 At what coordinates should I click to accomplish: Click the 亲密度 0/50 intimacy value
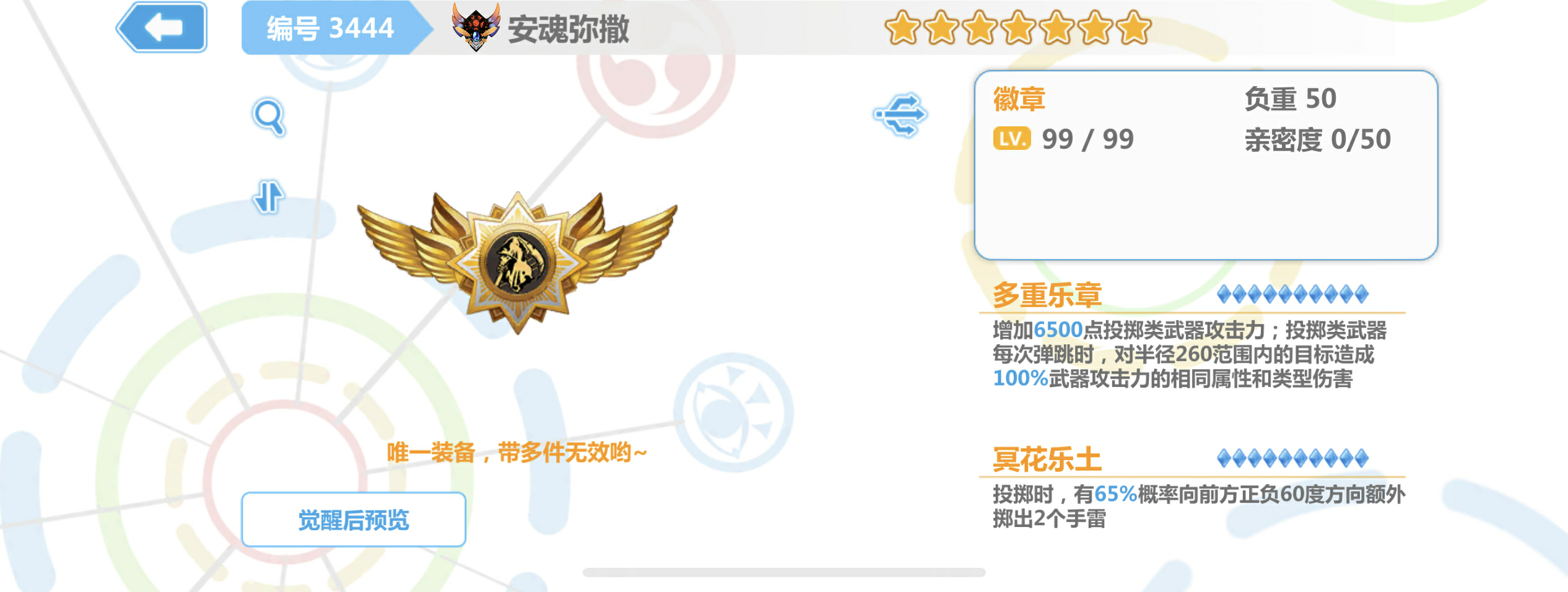pyautogui.click(x=1318, y=140)
